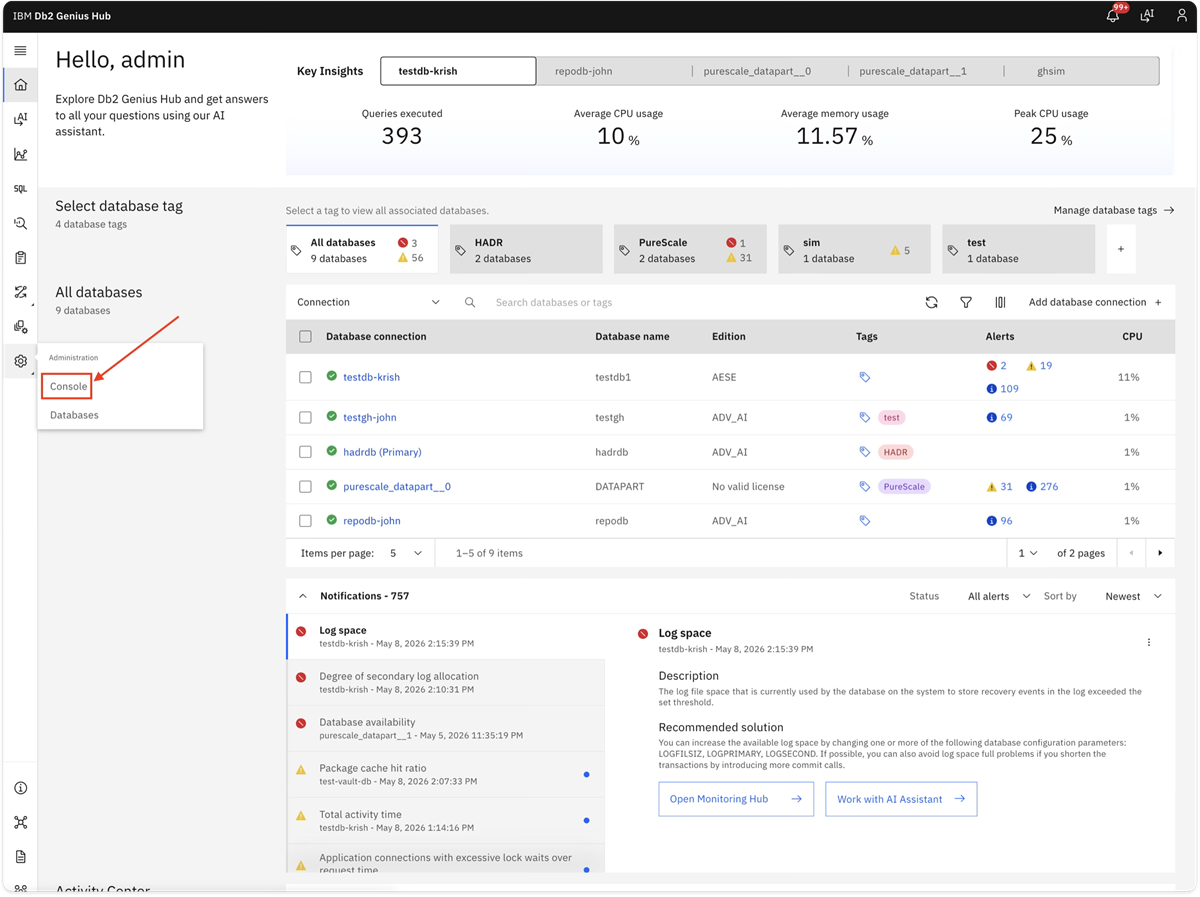Switch to the repodb-john Key Insights tab
Image resolution: width=1200 pixels, height=897 pixels.
(x=613, y=71)
